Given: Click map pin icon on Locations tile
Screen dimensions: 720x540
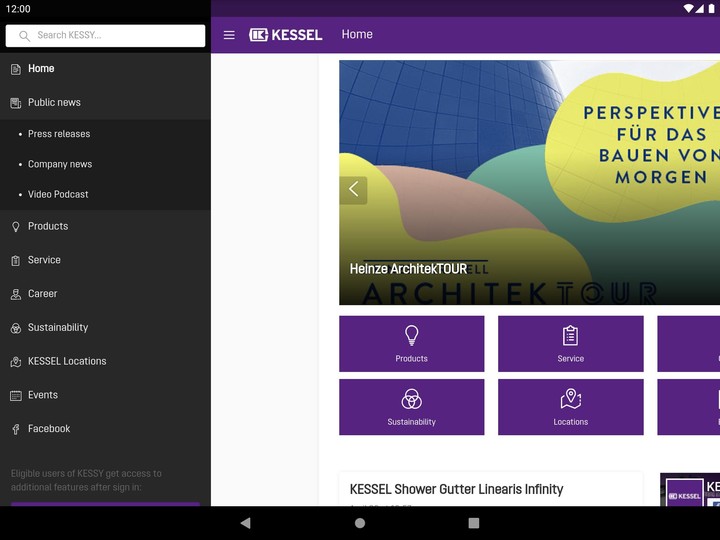Looking at the screenshot, I should [x=571, y=399].
